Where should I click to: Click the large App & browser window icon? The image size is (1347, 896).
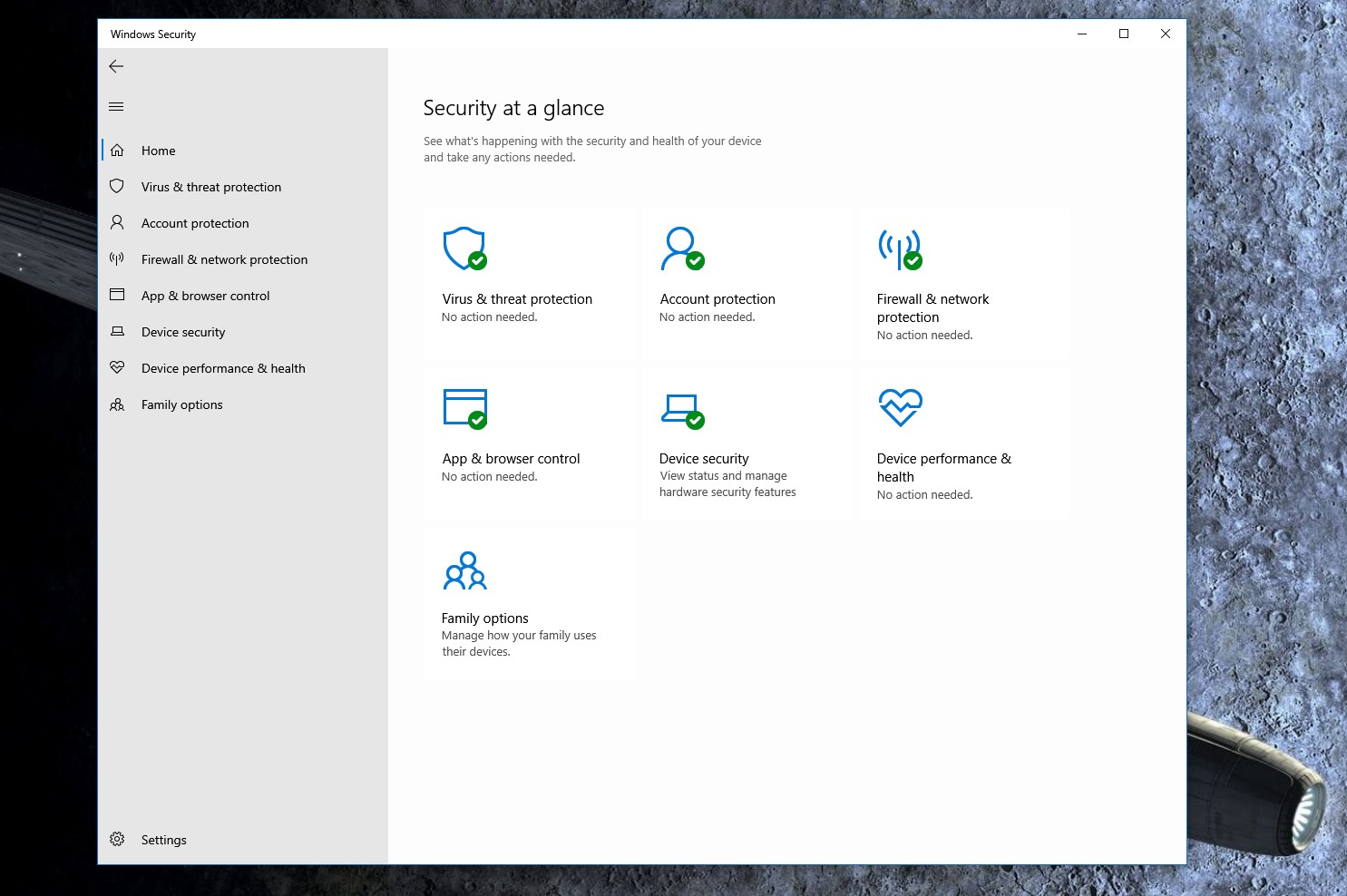(465, 408)
